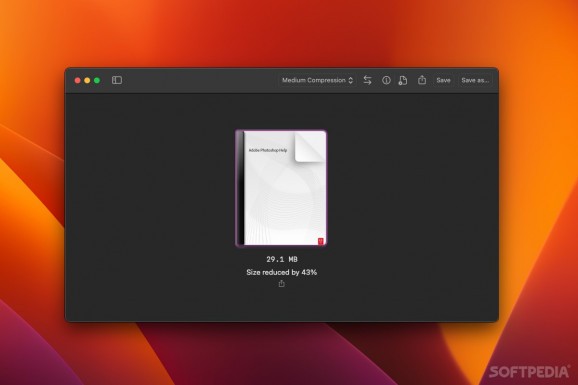Toggle the sidebar panel icon

pyautogui.click(x=117, y=80)
